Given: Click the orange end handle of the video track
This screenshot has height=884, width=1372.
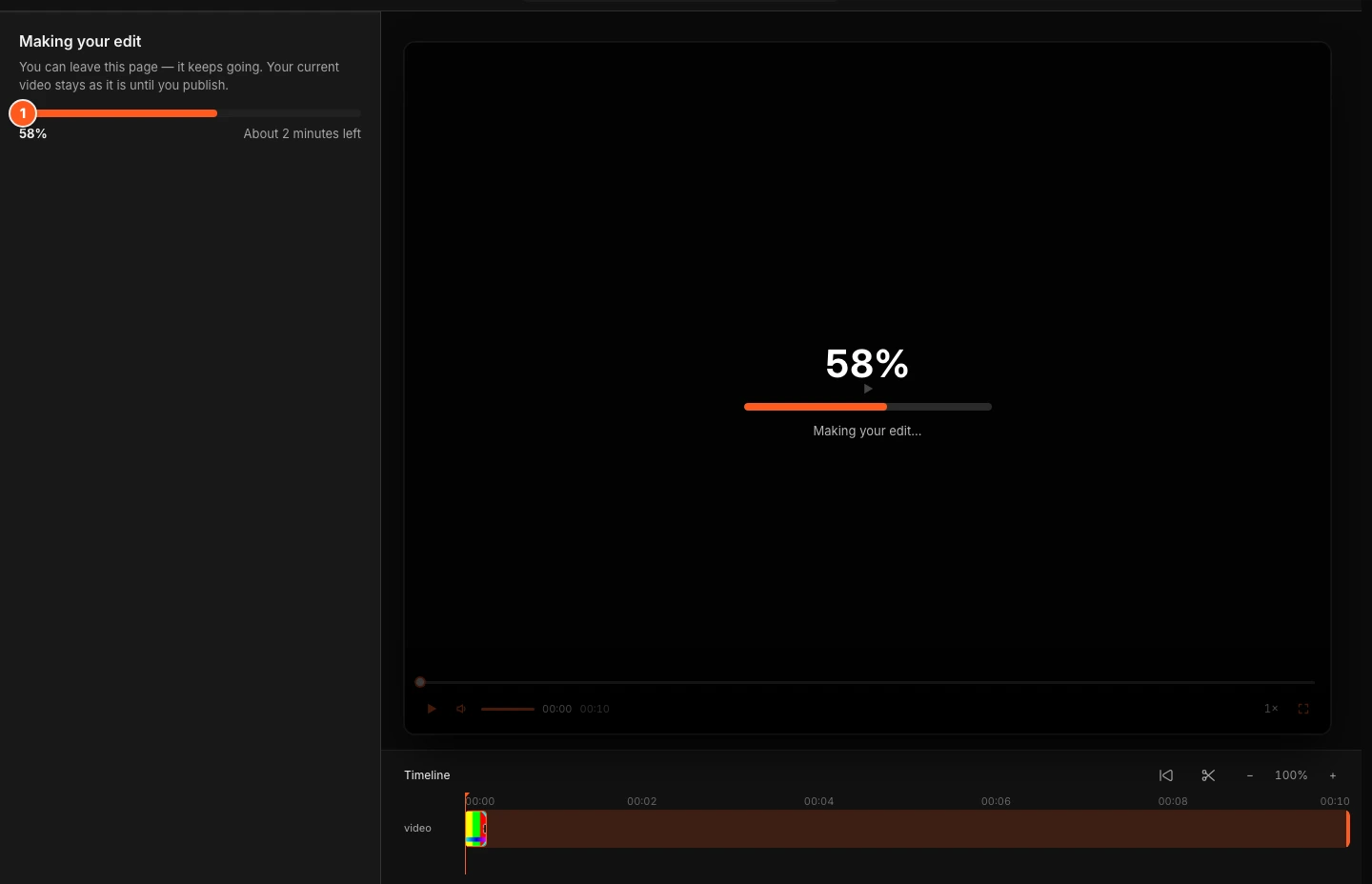Looking at the screenshot, I should click(1347, 829).
